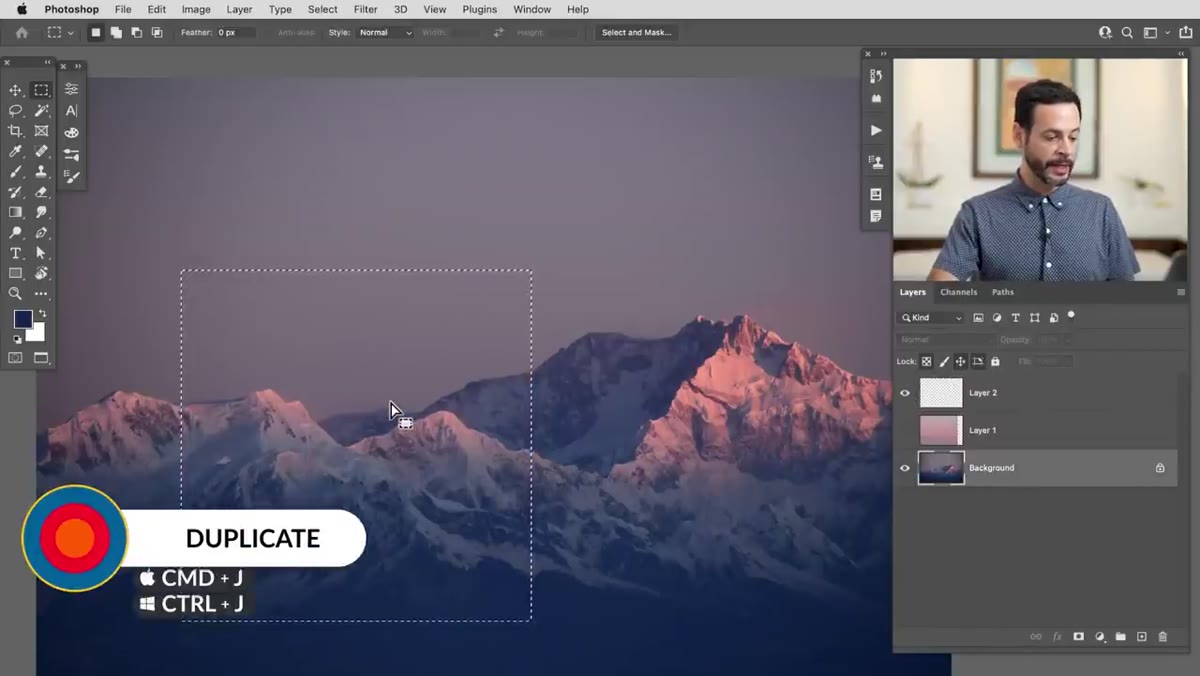The height and width of the screenshot is (676, 1200).
Task: Delete the selected layer
Action: click(1162, 637)
